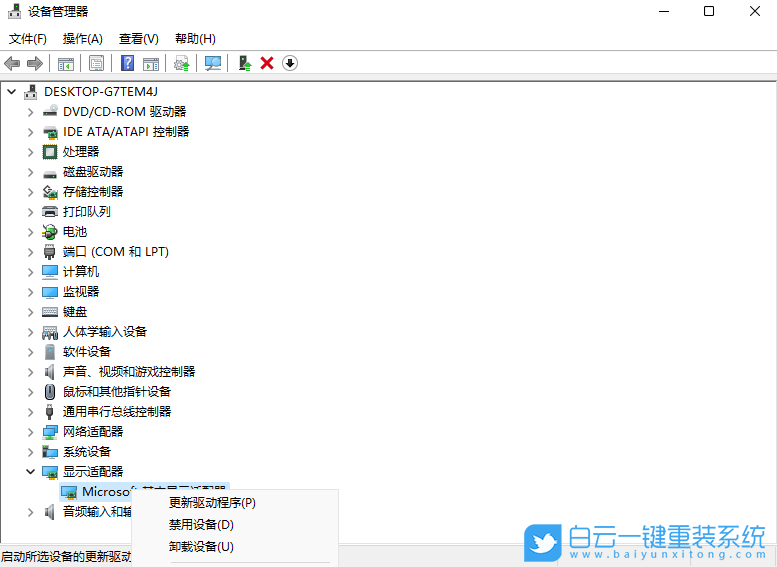Viewport: 777px width, 567px height.
Task: Click the 电池 battery icon
Action: pyautogui.click(x=50, y=231)
